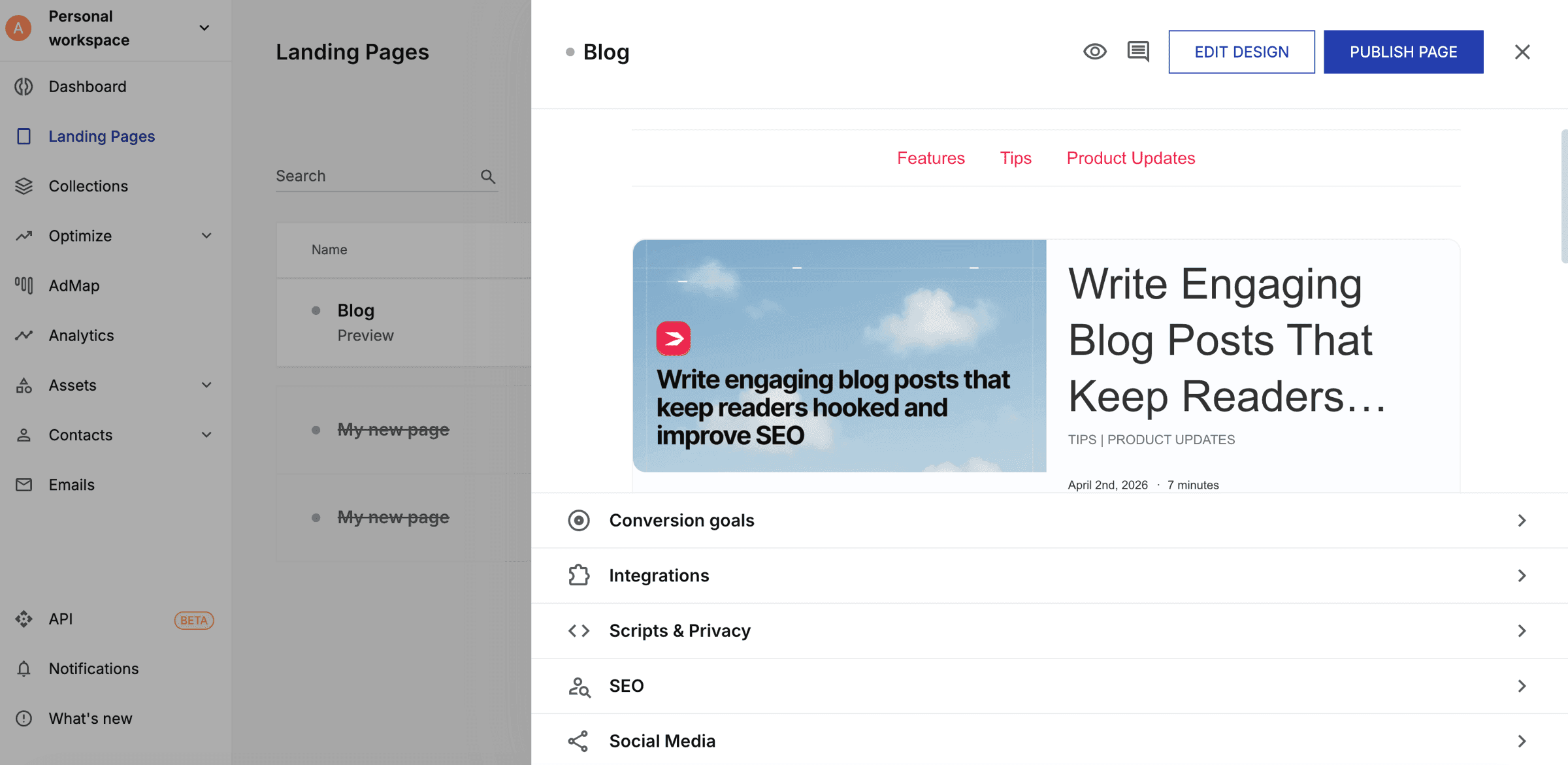
Task: Click the blog post cover thumbnail
Action: 840,356
